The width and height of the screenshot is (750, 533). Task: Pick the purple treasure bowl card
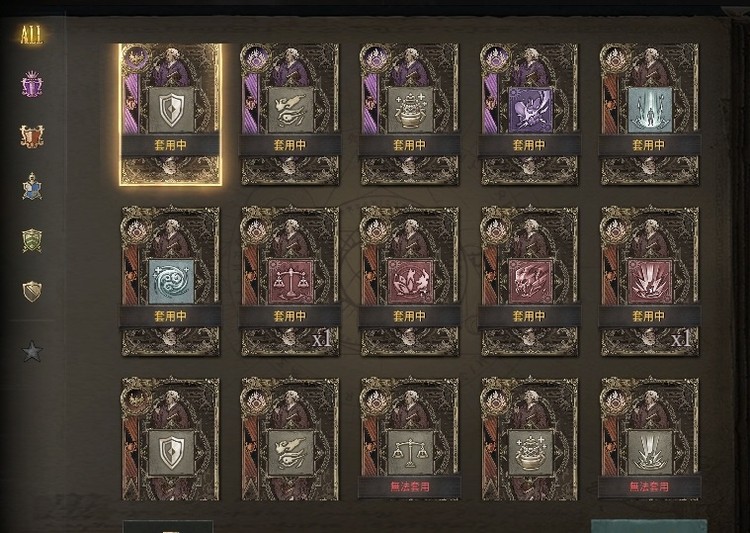tap(409, 114)
